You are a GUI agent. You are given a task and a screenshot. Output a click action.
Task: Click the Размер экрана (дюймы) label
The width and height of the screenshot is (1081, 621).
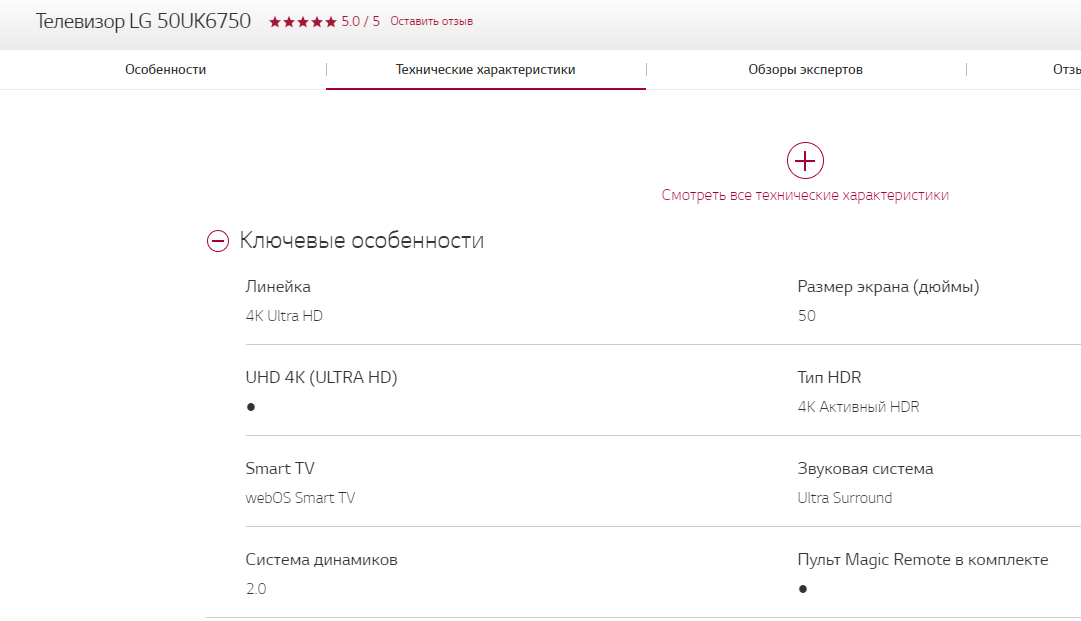(x=888, y=287)
